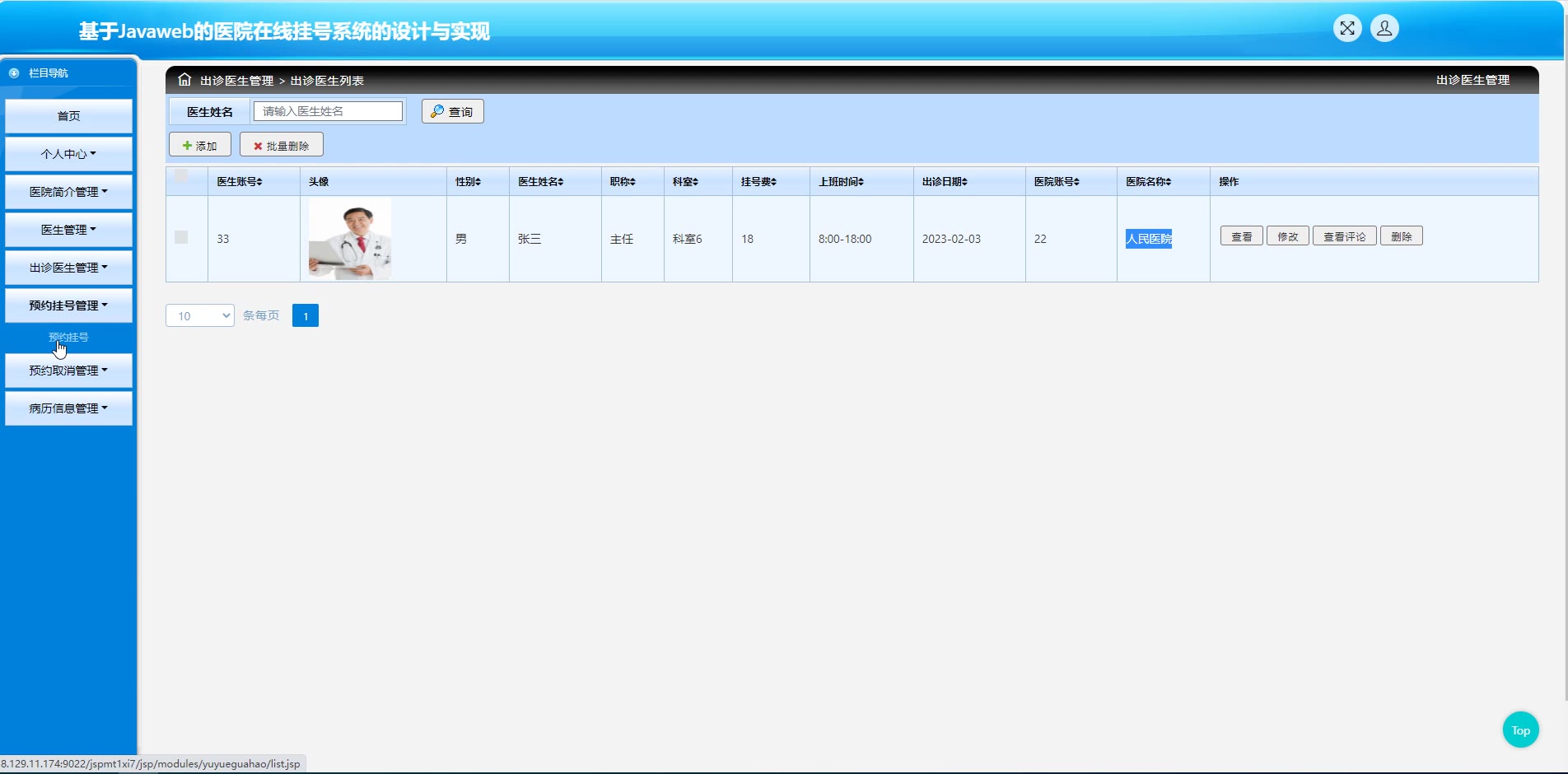The image size is (1568, 774).
Task: Click the column navigation circle icon
Action: coord(14,73)
